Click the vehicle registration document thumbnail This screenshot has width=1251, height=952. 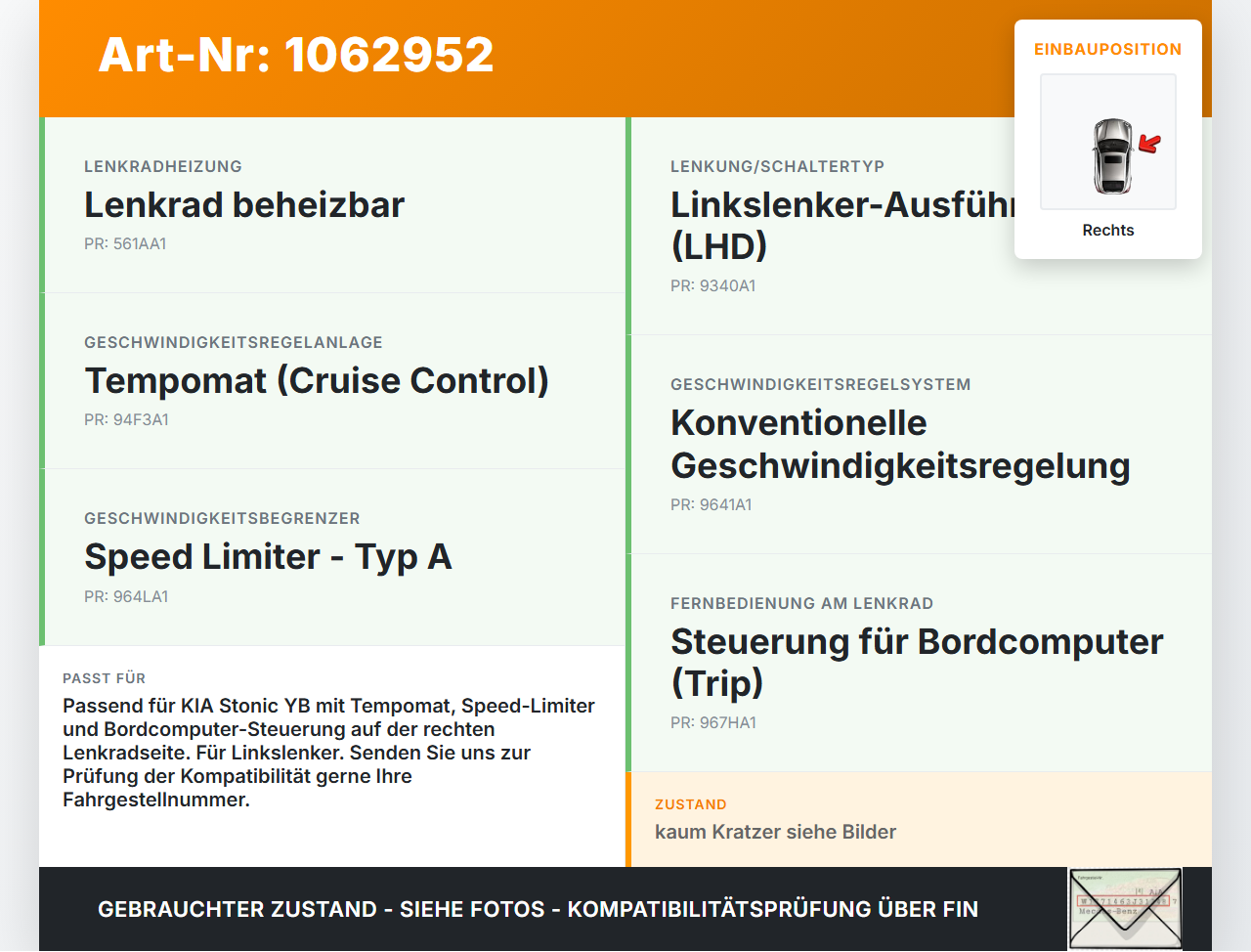pyautogui.click(x=1125, y=909)
